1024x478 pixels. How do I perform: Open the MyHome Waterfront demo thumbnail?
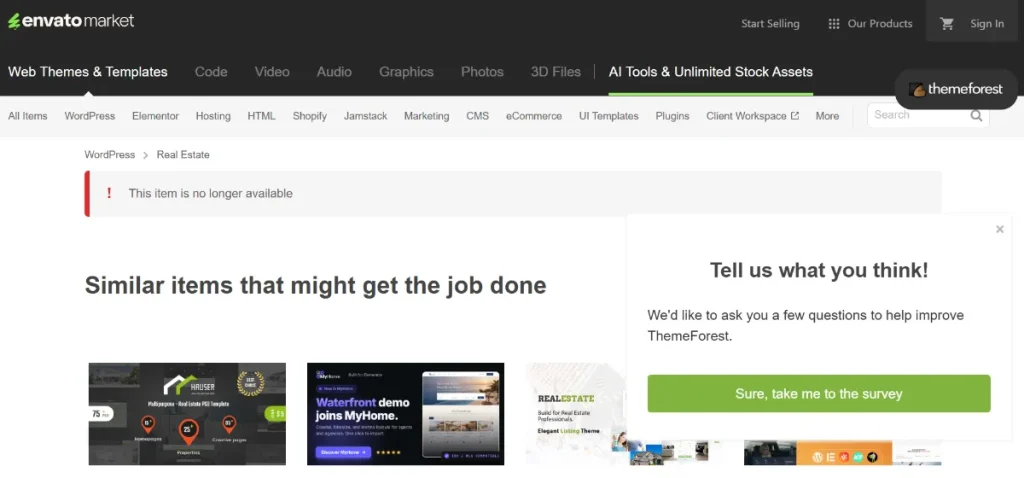tap(406, 414)
